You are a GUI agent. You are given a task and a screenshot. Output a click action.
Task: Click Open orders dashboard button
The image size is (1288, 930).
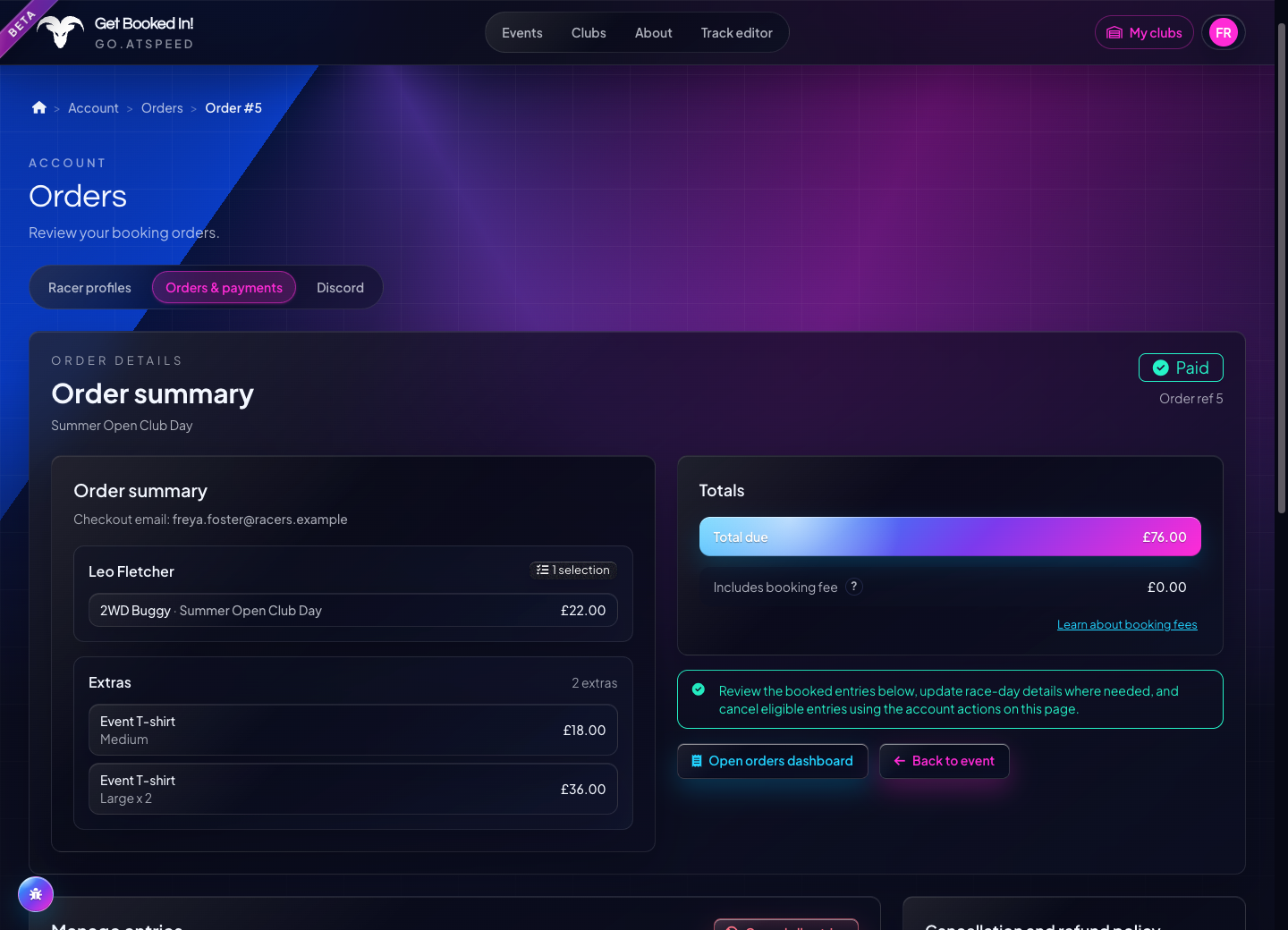click(x=773, y=761)
